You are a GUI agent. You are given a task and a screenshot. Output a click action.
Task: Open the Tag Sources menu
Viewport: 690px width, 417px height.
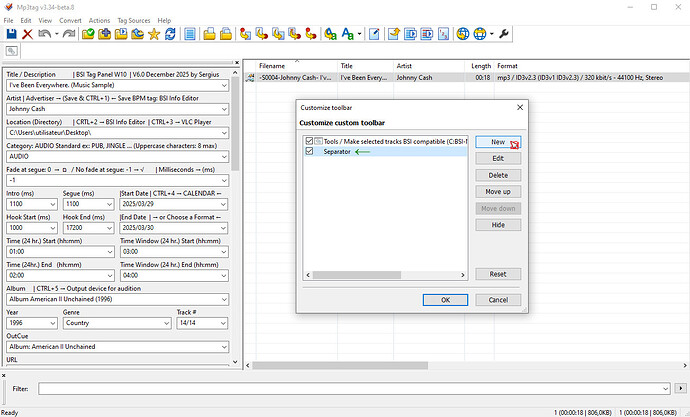coord(134,20)
